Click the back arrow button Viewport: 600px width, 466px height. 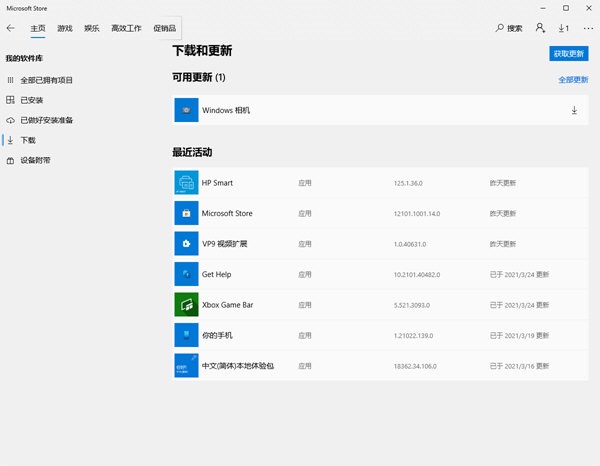11,28
